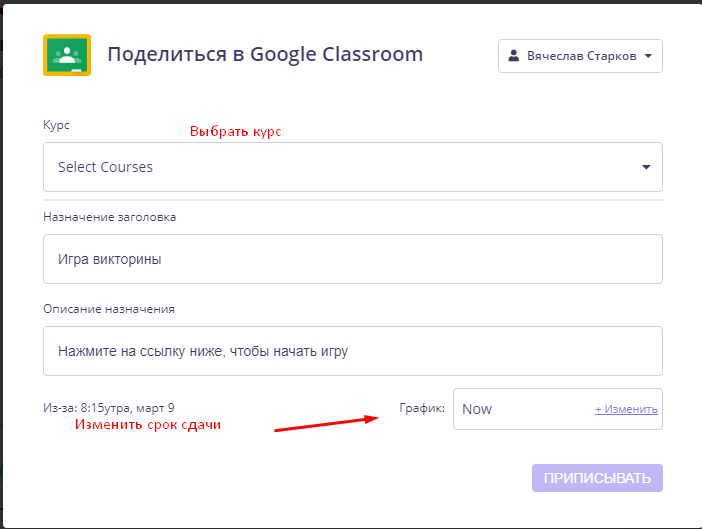Click the user silhouette icon in the account box
This screenshot has width=702, height=529.
pyautogui.click(x=514, y=56)
